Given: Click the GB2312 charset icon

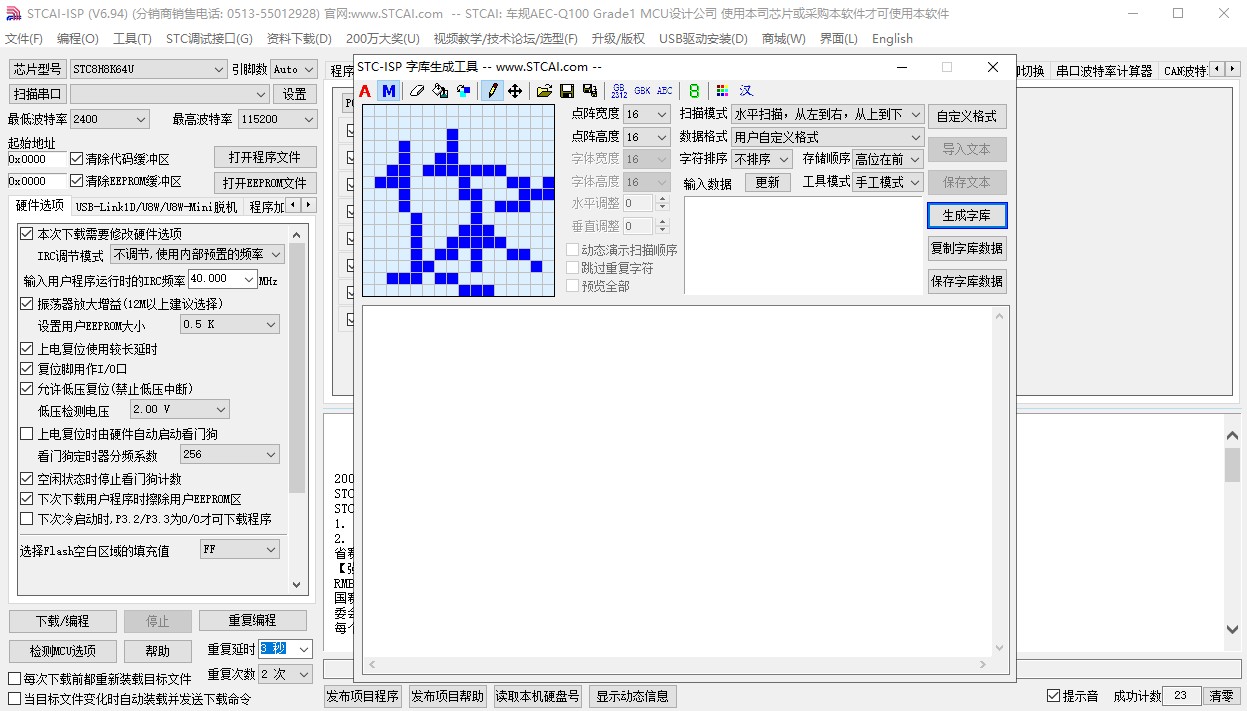Looking at the screenshot, I should (619, 91).
